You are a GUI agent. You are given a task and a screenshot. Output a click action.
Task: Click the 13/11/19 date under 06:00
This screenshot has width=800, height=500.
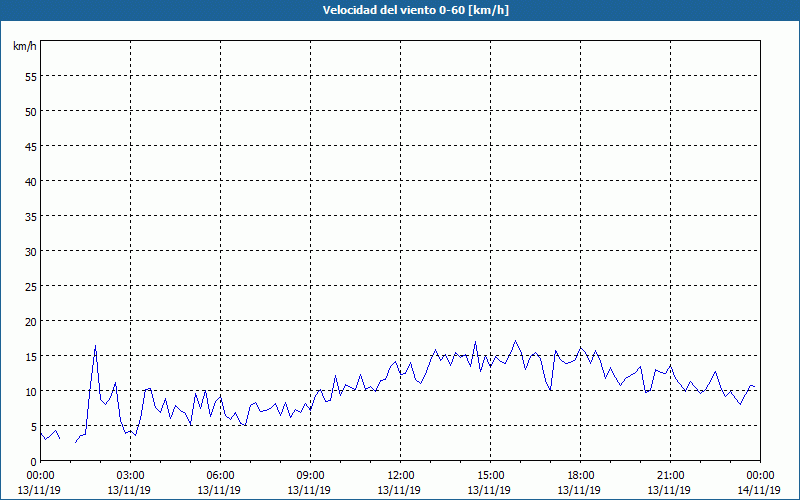tap(219, 490)
